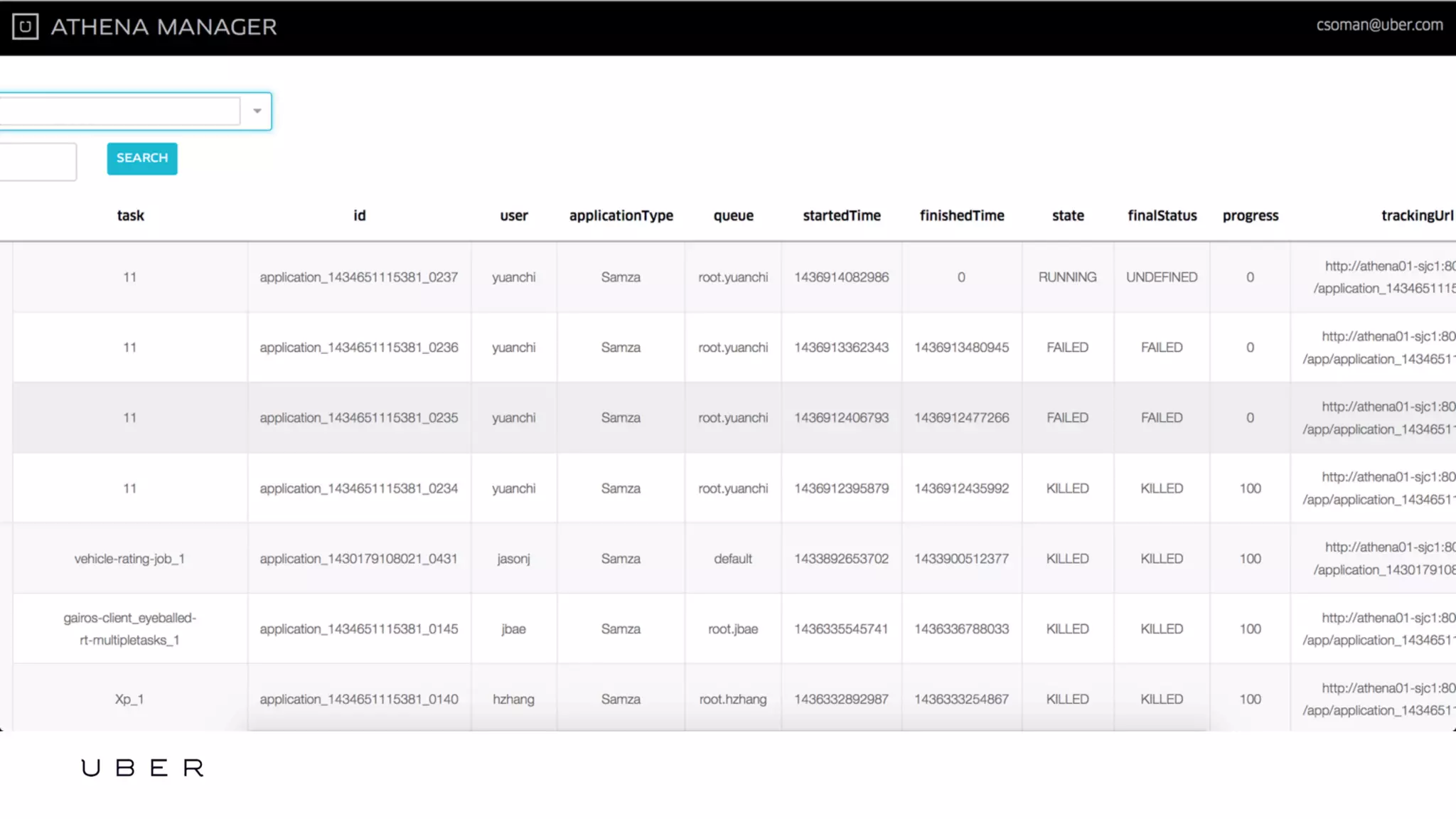Viewport: 1456px width, 819px height.
Task: Select the application_1434651115381_0236 id cell
Action: 358,348
